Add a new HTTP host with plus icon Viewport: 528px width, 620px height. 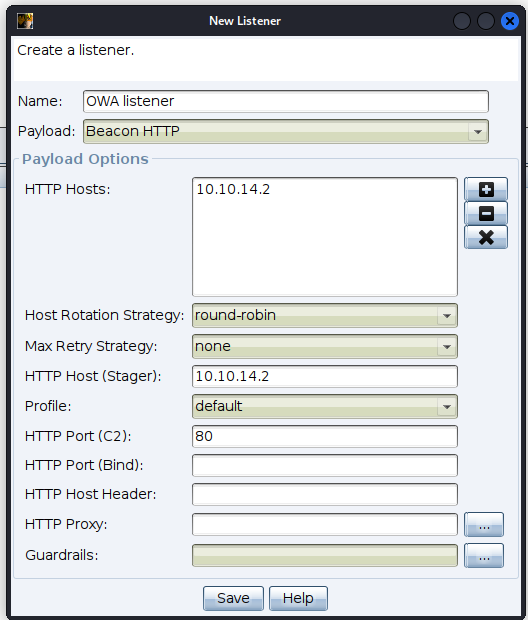pyautogui.click(x=486, y=189)
